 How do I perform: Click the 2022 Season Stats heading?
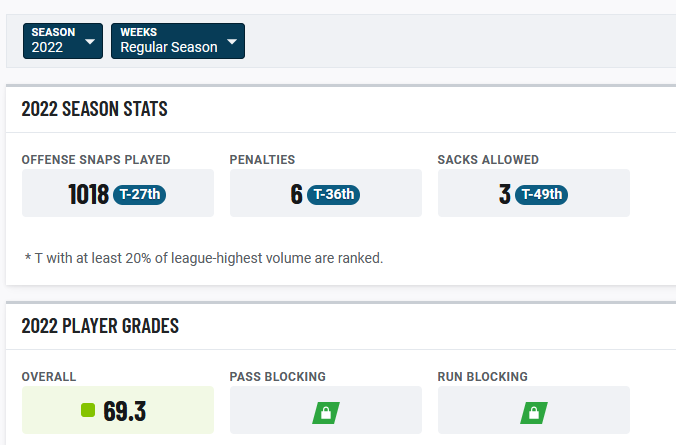click(95, 109)
